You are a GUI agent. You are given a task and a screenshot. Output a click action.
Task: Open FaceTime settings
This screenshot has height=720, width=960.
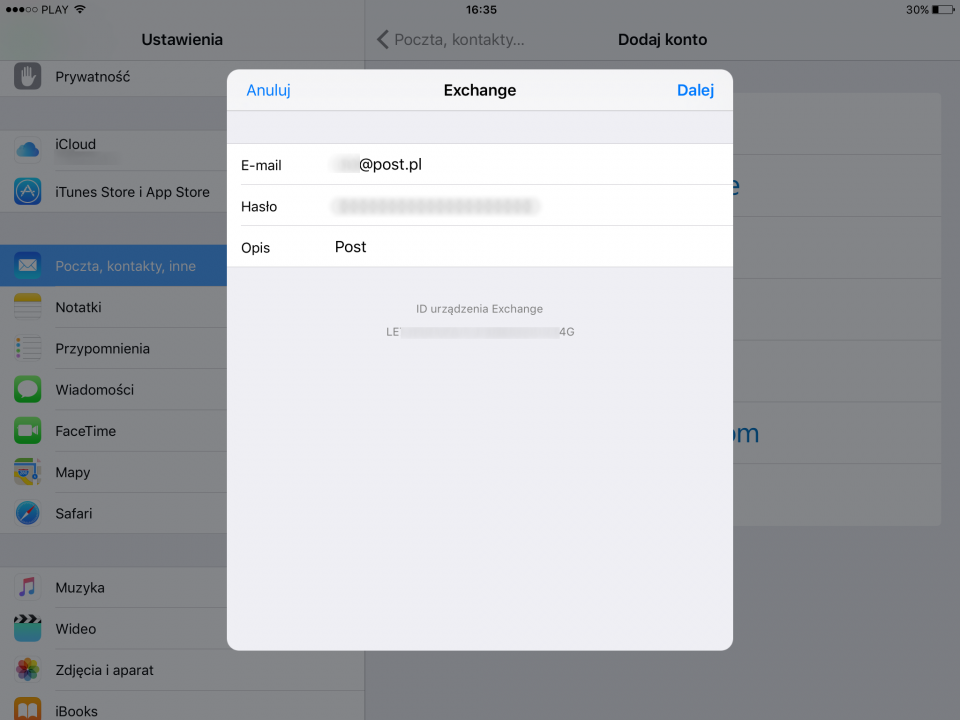coord(113,430)
